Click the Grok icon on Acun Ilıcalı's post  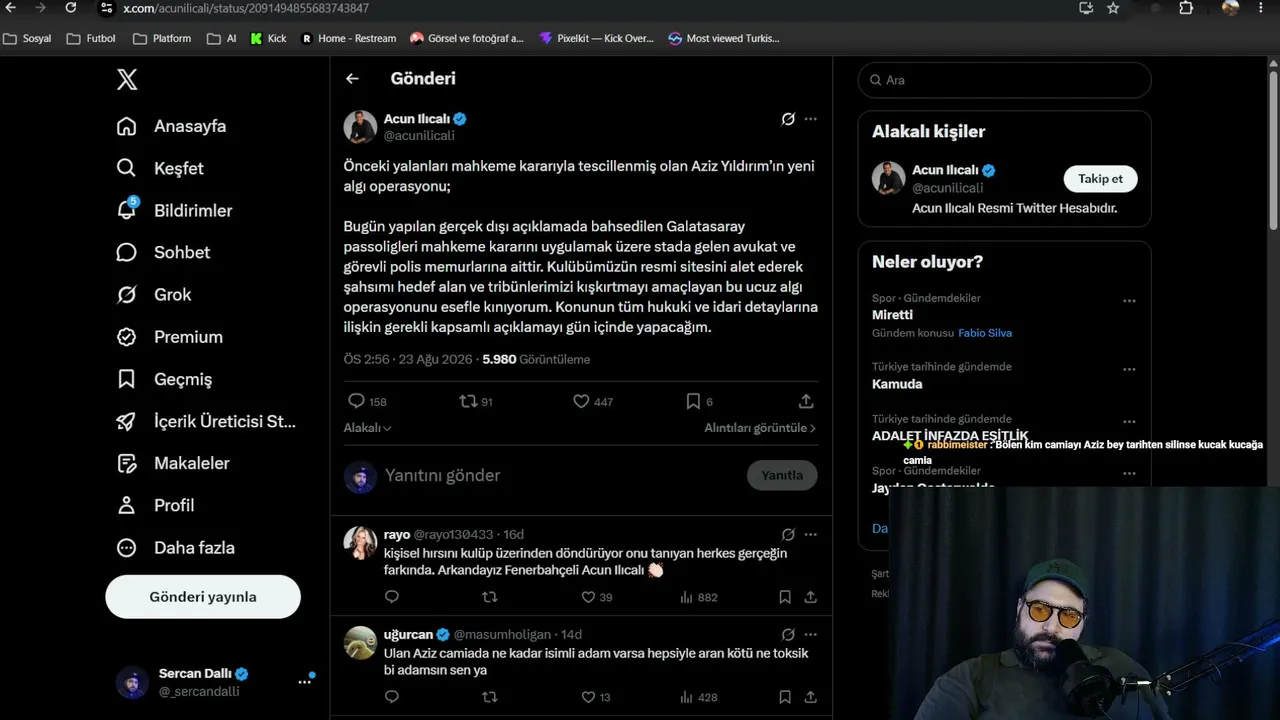[788, 119]
